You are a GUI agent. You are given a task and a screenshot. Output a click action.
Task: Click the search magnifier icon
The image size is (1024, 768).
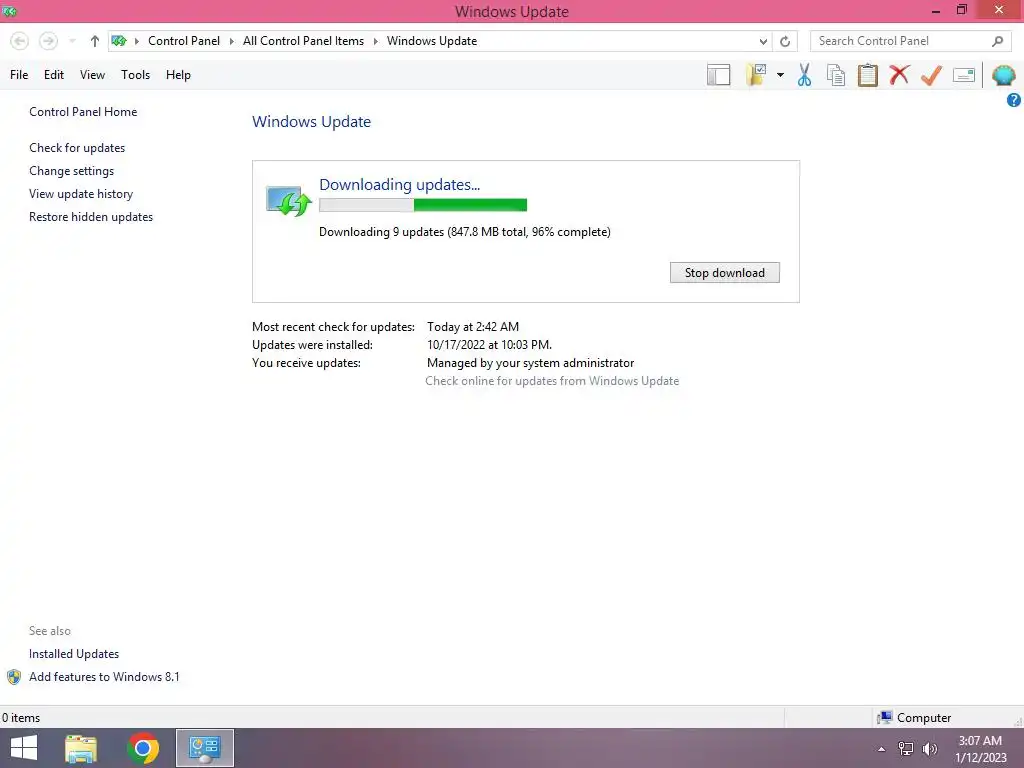997,41
